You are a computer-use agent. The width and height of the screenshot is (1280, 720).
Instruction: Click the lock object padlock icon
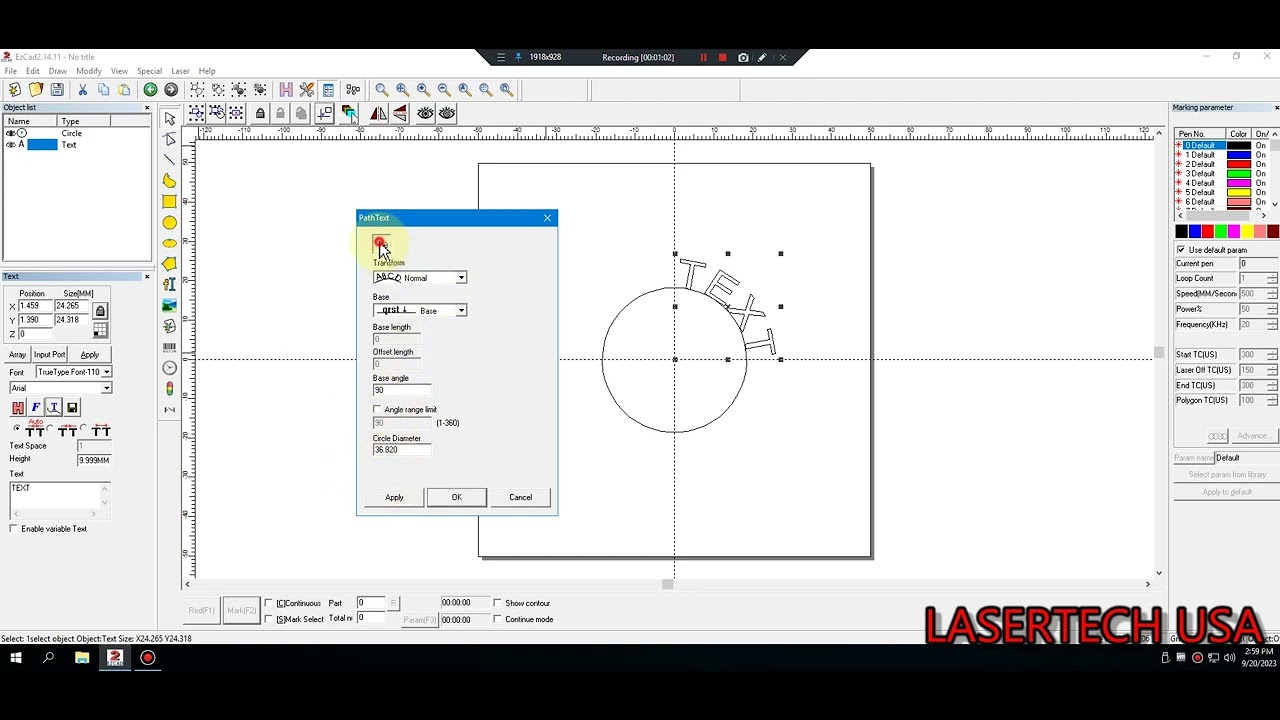point(260,113)
